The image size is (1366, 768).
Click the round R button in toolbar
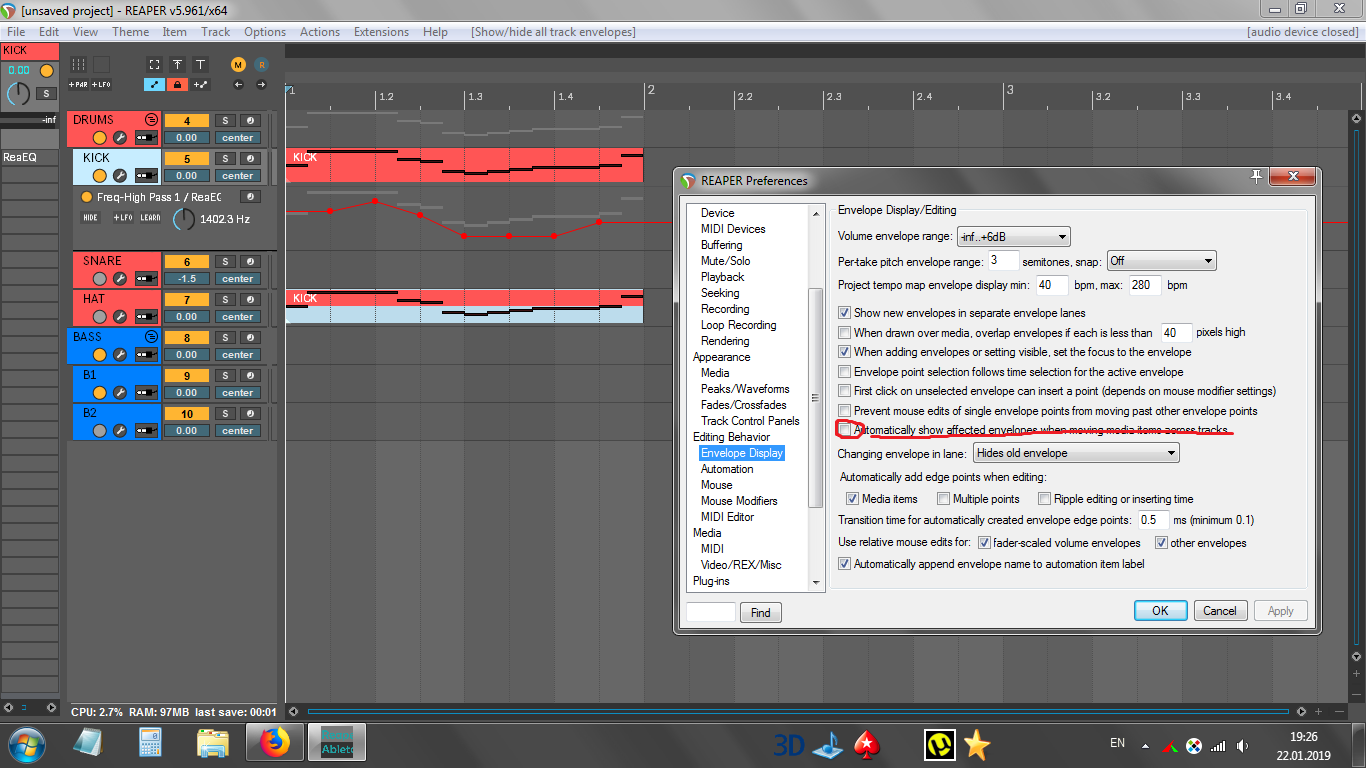[262, 64]
